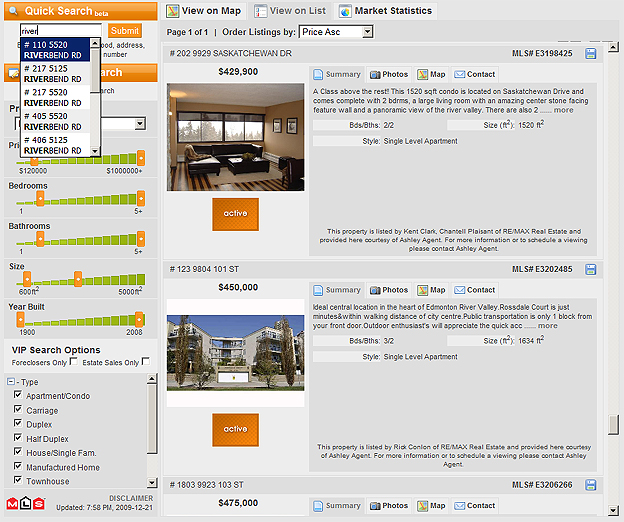Open the DISCLAIMER link
This screenshot has width=624, height=522.
[131, 498]
